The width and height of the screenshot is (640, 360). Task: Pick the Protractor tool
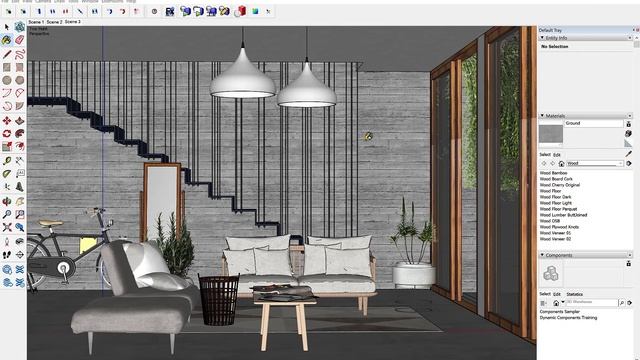pyautogui.click(x=7, y=174)
